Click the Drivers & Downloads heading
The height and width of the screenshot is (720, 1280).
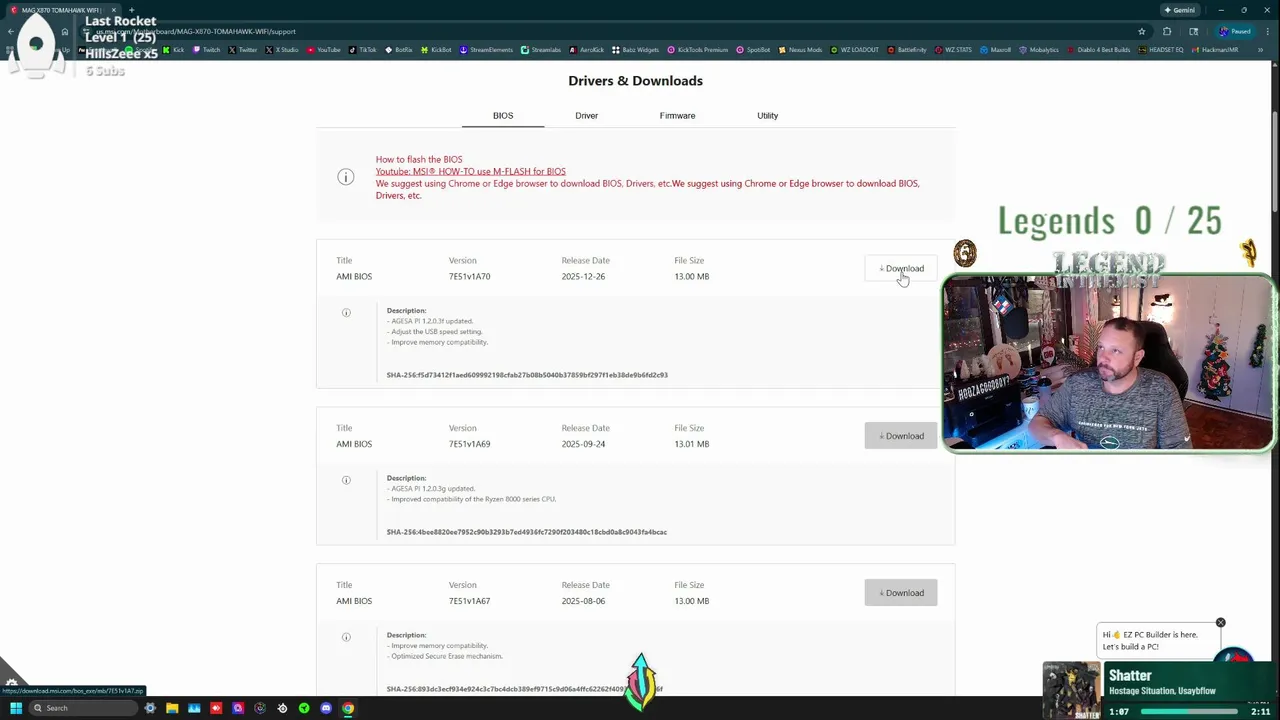pyautogui.click(x=635, y=81)
